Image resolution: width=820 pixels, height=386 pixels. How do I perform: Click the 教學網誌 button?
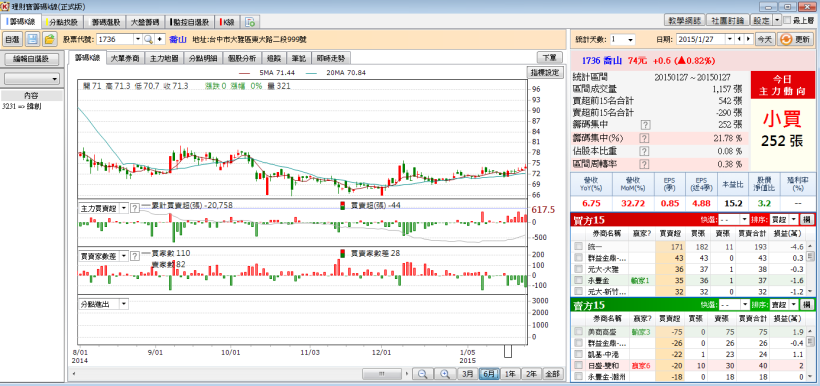point(684,20)
